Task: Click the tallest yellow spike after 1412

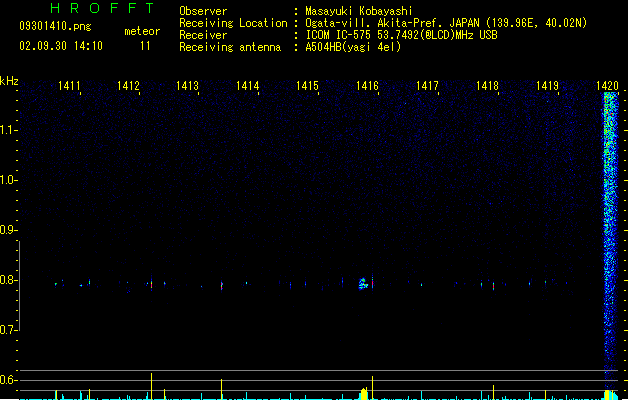Action: point(151,386)
